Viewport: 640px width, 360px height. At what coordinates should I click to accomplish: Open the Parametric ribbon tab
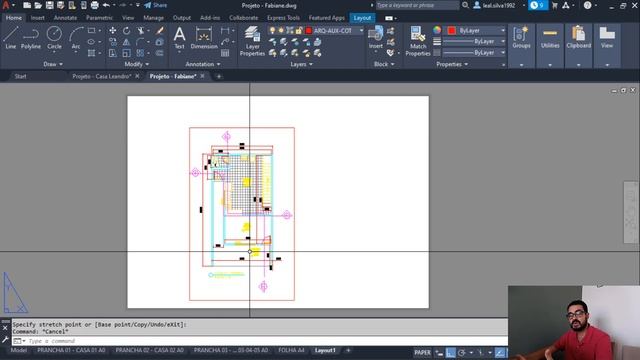point(100,18)
